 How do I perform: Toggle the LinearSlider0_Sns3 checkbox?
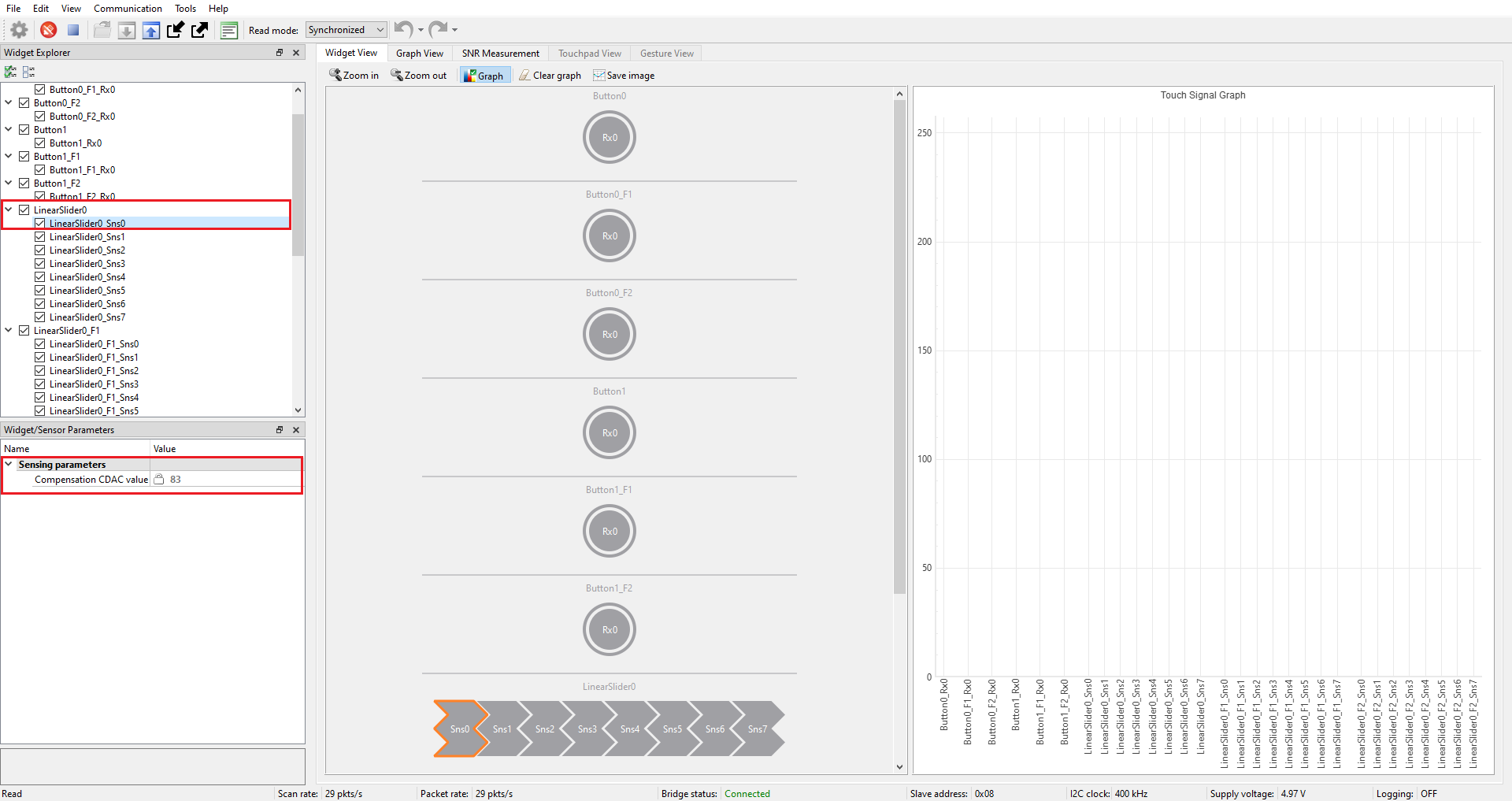[x=40, y=264]
